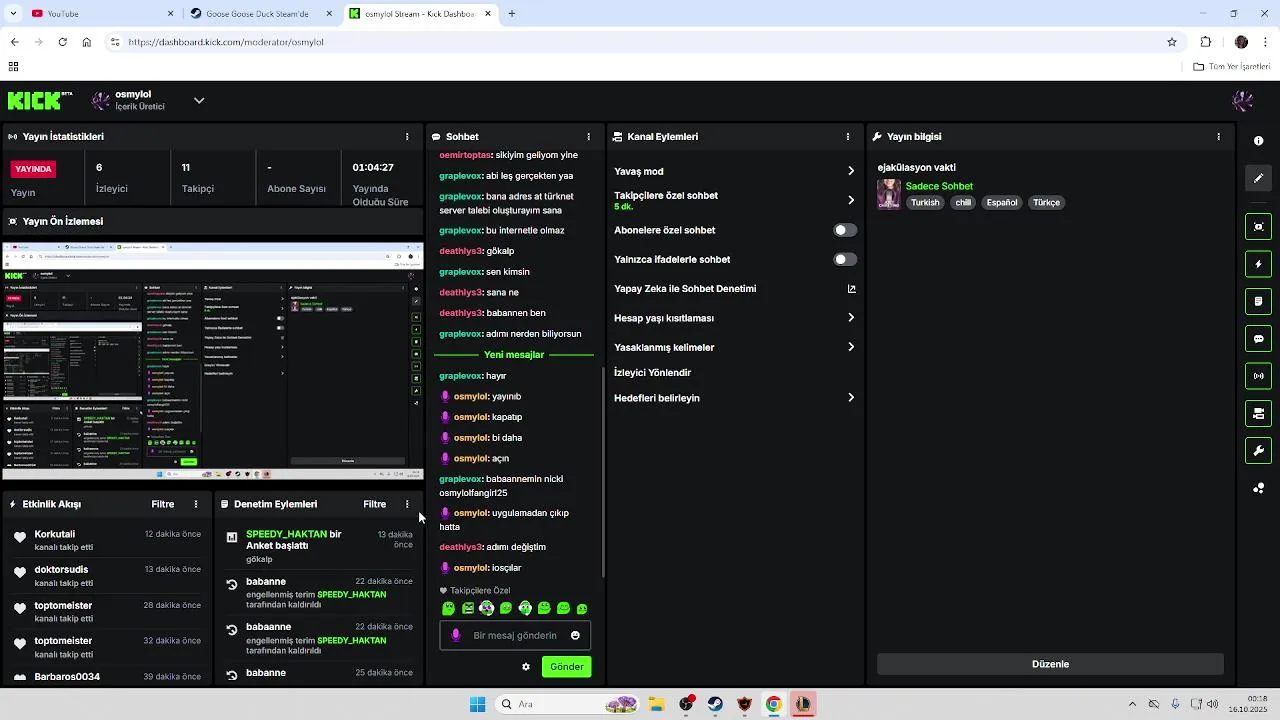Click the Español tag chip

[1001, 202]
